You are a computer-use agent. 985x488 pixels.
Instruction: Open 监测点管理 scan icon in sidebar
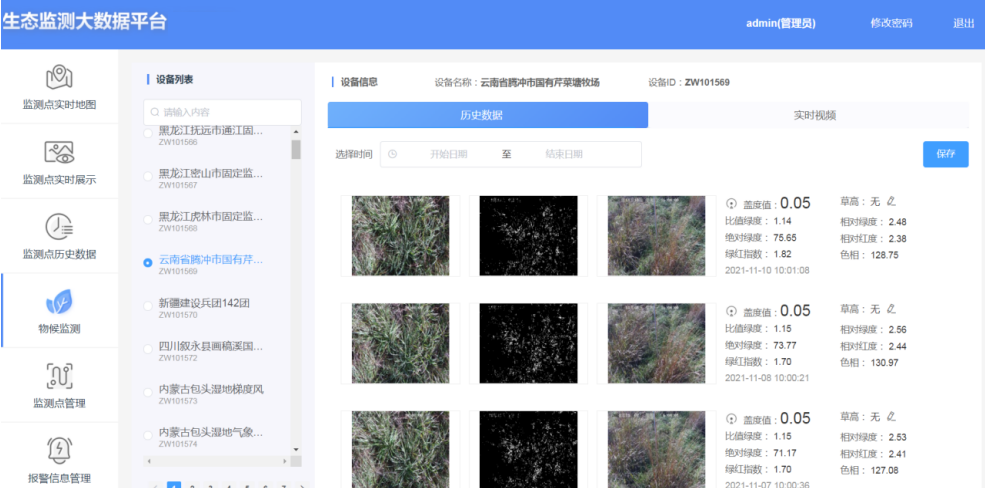pos(59,376)
